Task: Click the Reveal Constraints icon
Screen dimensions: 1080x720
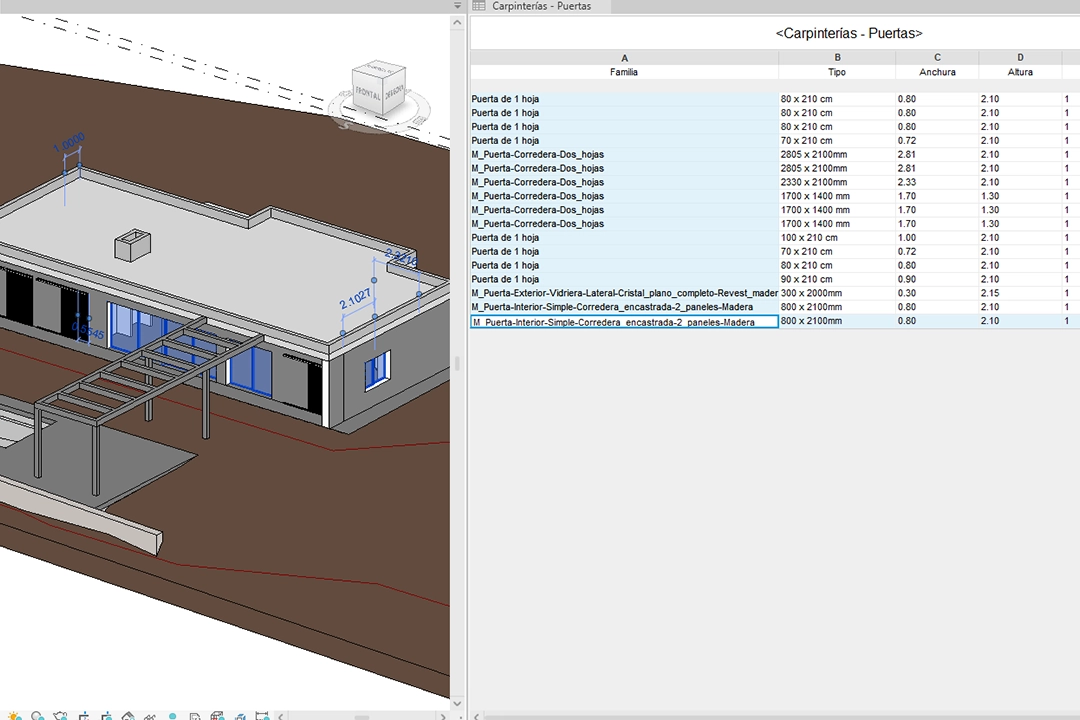Action: [262, 717]
